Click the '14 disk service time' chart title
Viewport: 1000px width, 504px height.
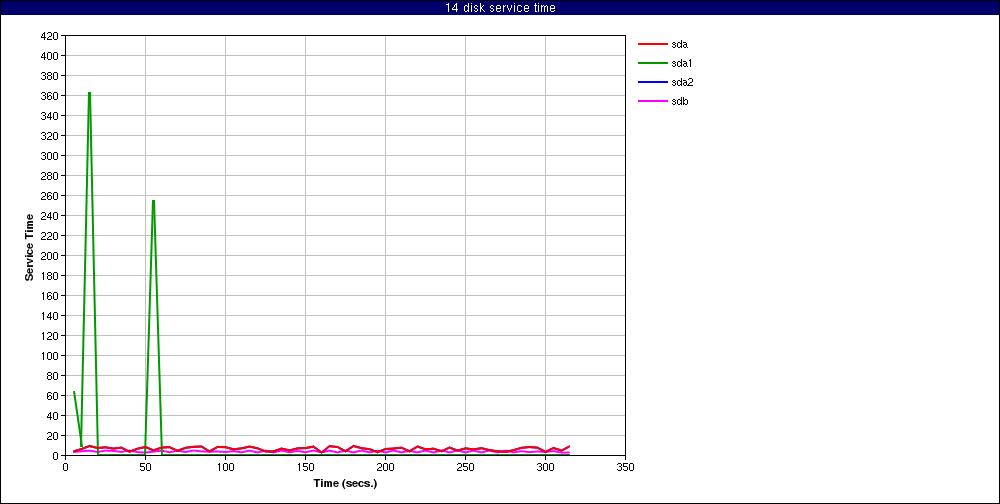[500, 8]
